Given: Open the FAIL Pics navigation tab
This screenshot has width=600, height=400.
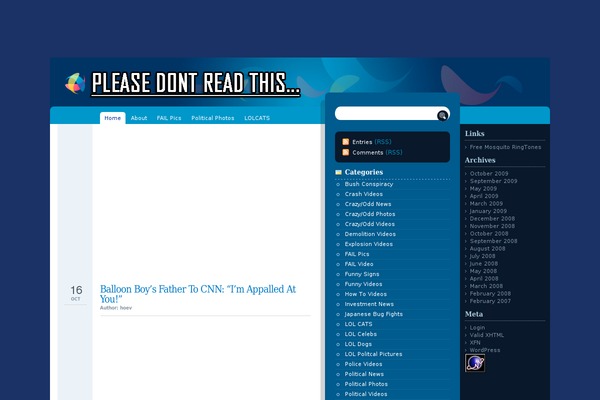Looking at the screenshot, I should click(x=169, y=118).
